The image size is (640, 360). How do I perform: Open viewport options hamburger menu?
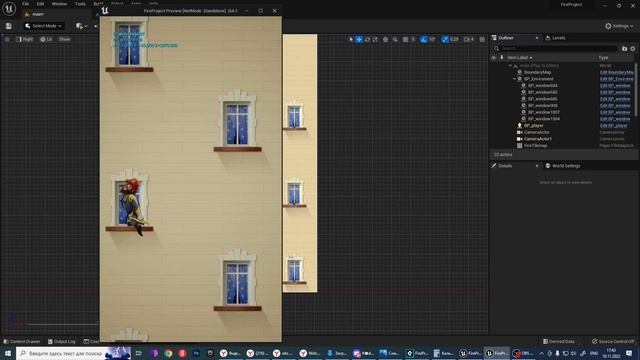pyautogui.click(x=7, y=40)
